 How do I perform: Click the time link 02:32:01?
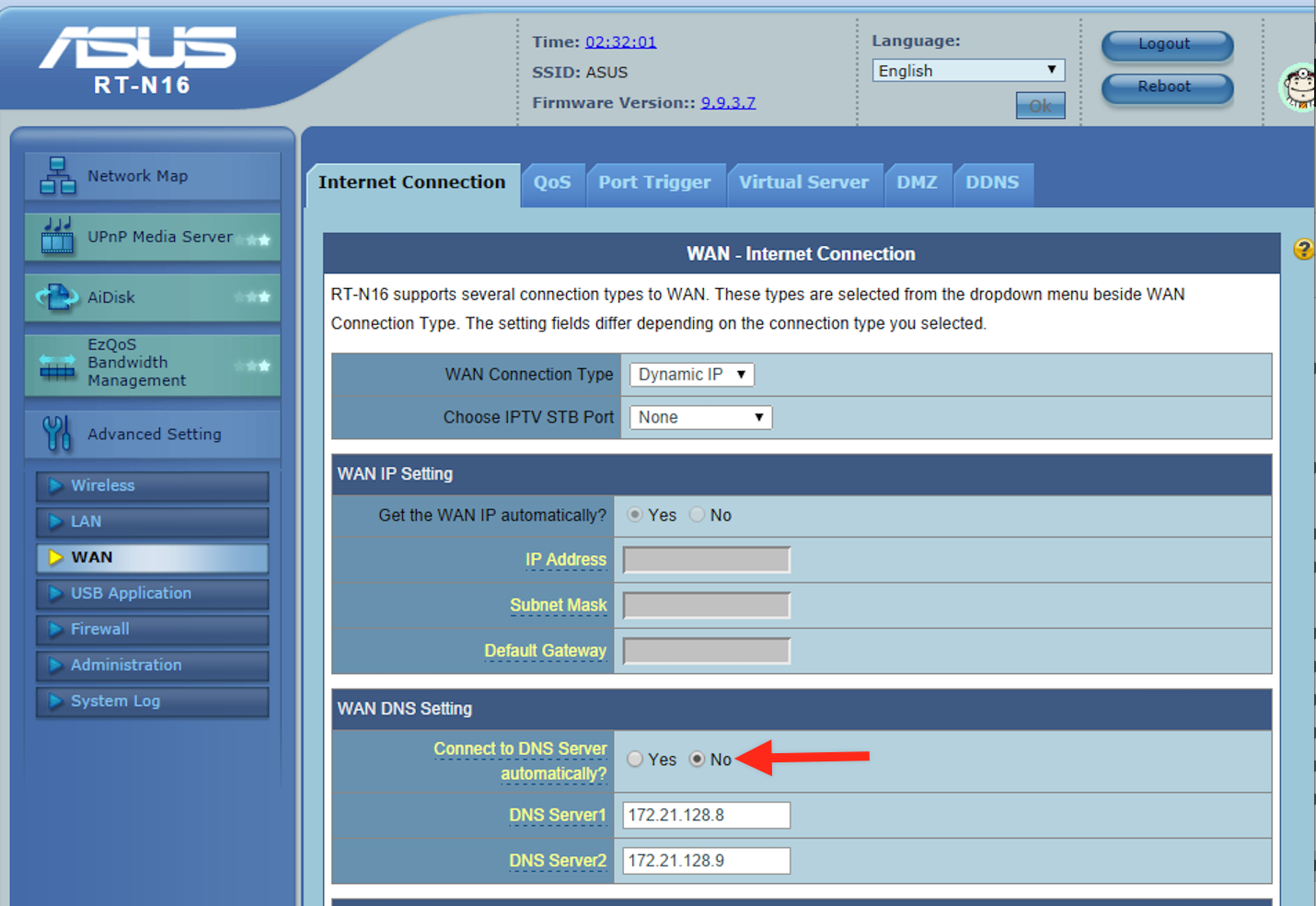point(621,42)
